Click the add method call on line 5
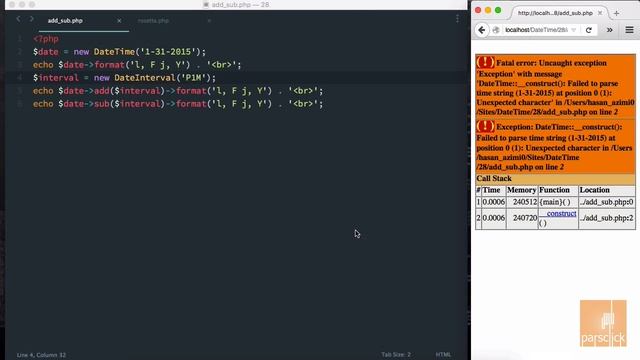 [x=102, y=91]
